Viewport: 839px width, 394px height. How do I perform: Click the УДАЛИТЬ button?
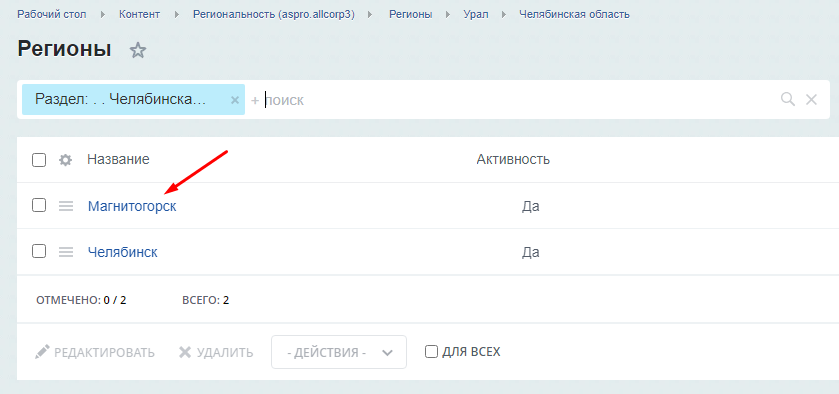[x=216, y=352]
